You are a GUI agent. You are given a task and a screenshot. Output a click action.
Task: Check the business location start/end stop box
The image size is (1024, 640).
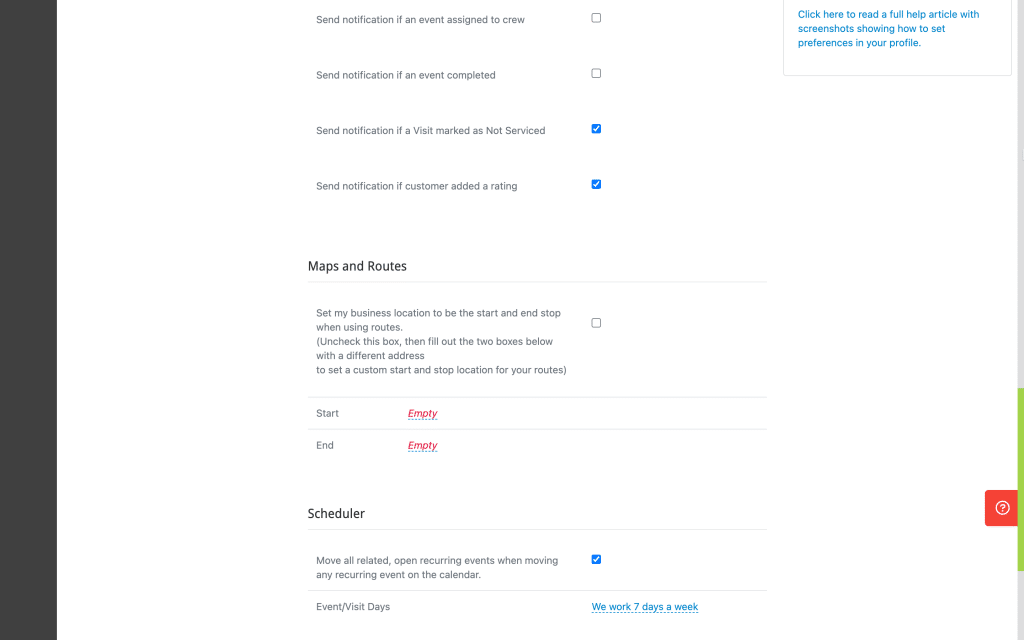click(x=596, y=322)
